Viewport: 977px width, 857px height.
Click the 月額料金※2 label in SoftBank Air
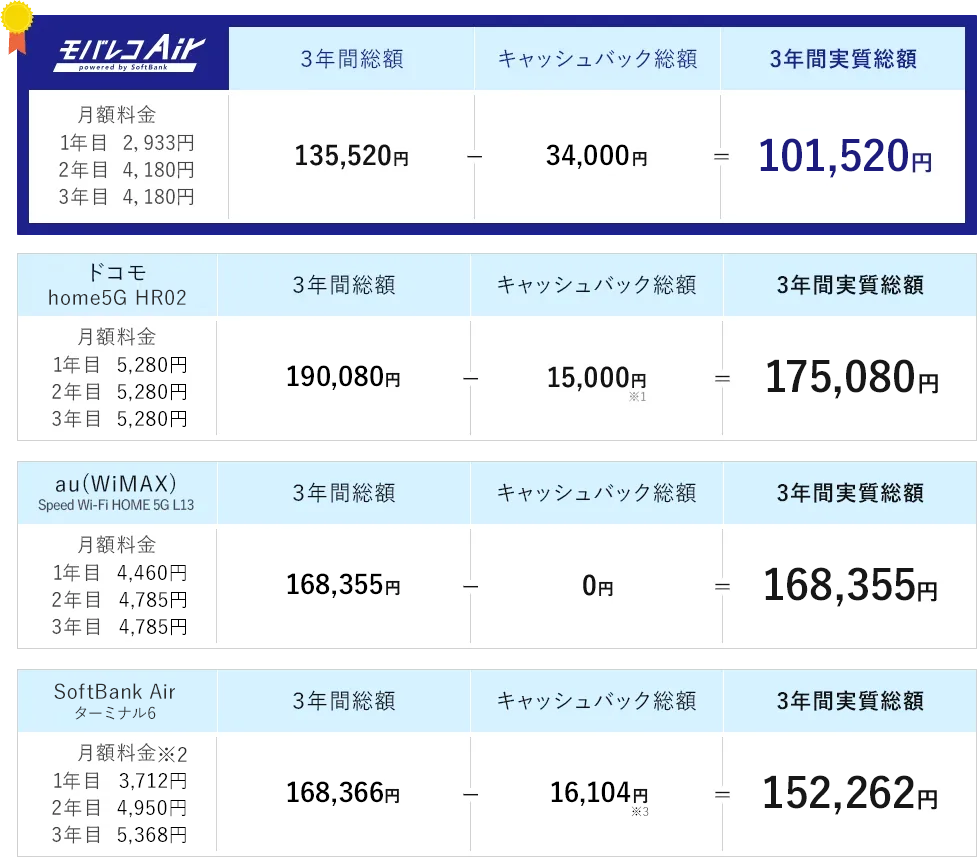coord(132,753)
